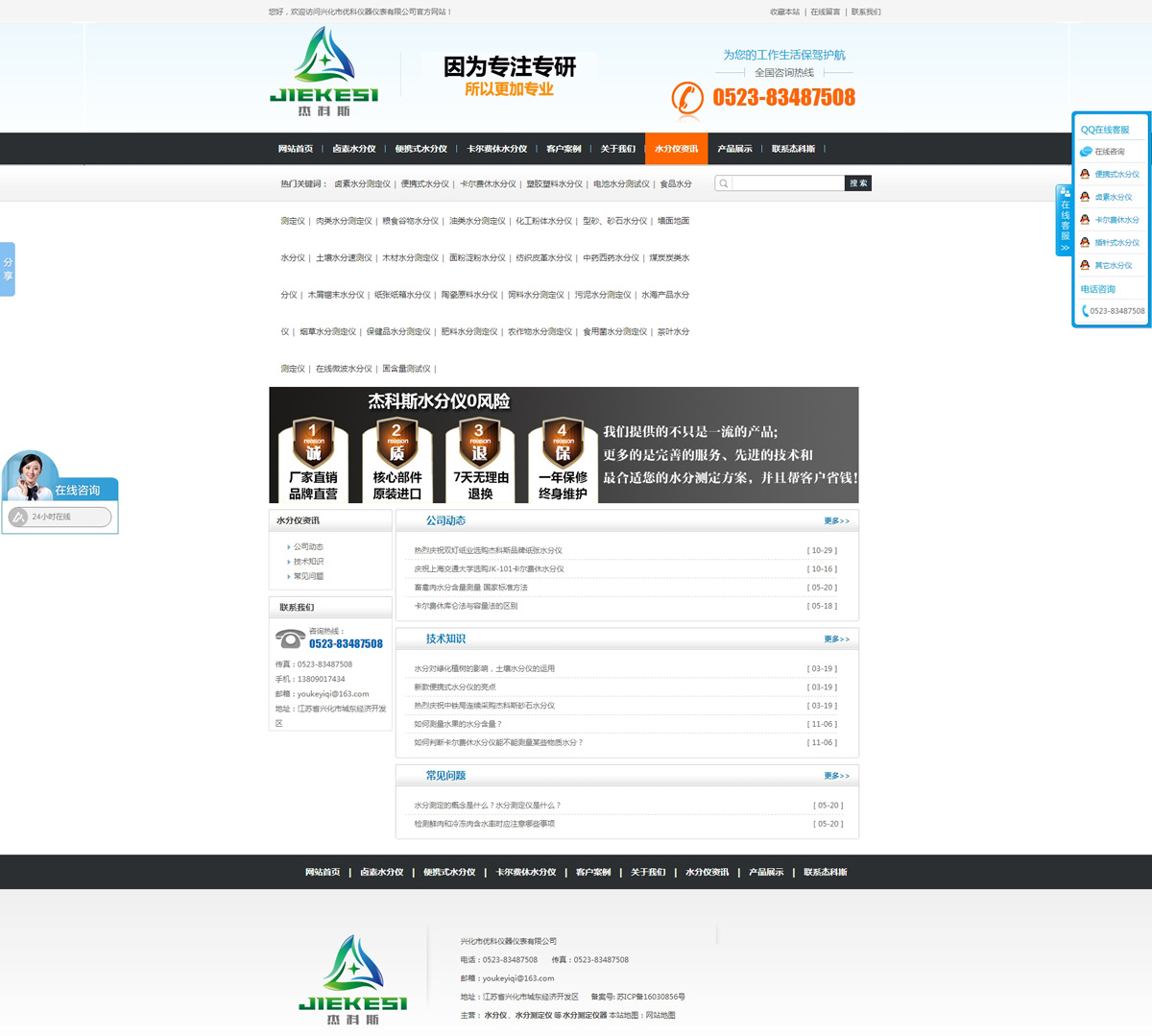The image size is (1152, 1036).
Task: Select 技术知识 in the left sidebar list
Action: tap(308, 562)
